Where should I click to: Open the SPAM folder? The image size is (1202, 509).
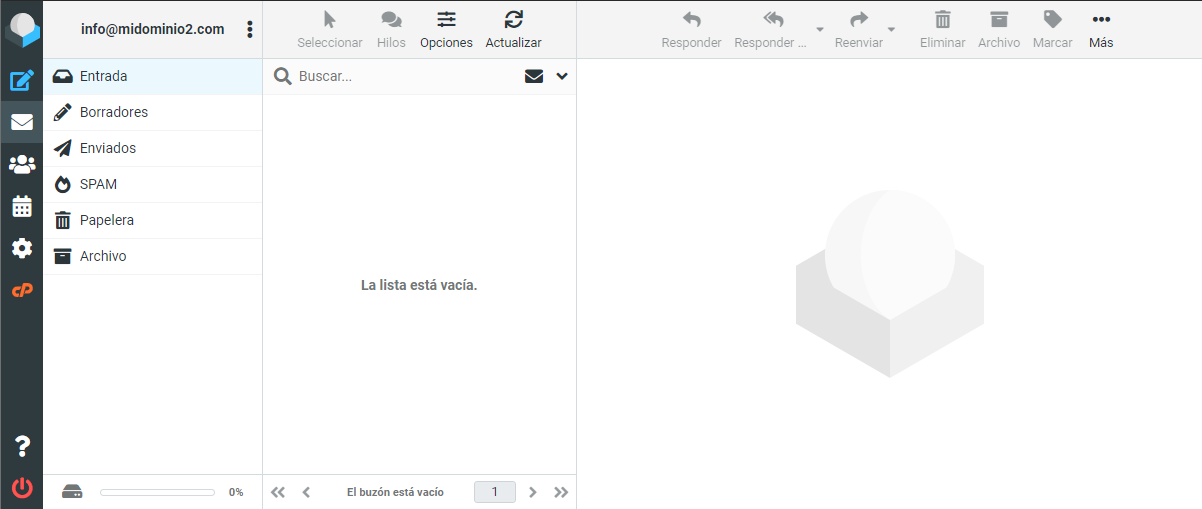[98, 184]
